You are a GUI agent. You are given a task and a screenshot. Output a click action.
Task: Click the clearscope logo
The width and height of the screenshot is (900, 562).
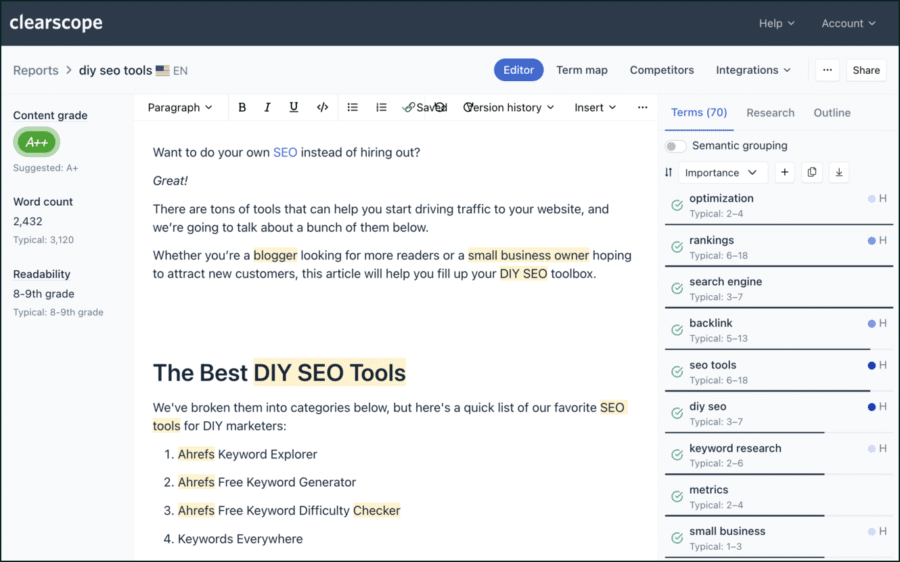pos(56,22)
